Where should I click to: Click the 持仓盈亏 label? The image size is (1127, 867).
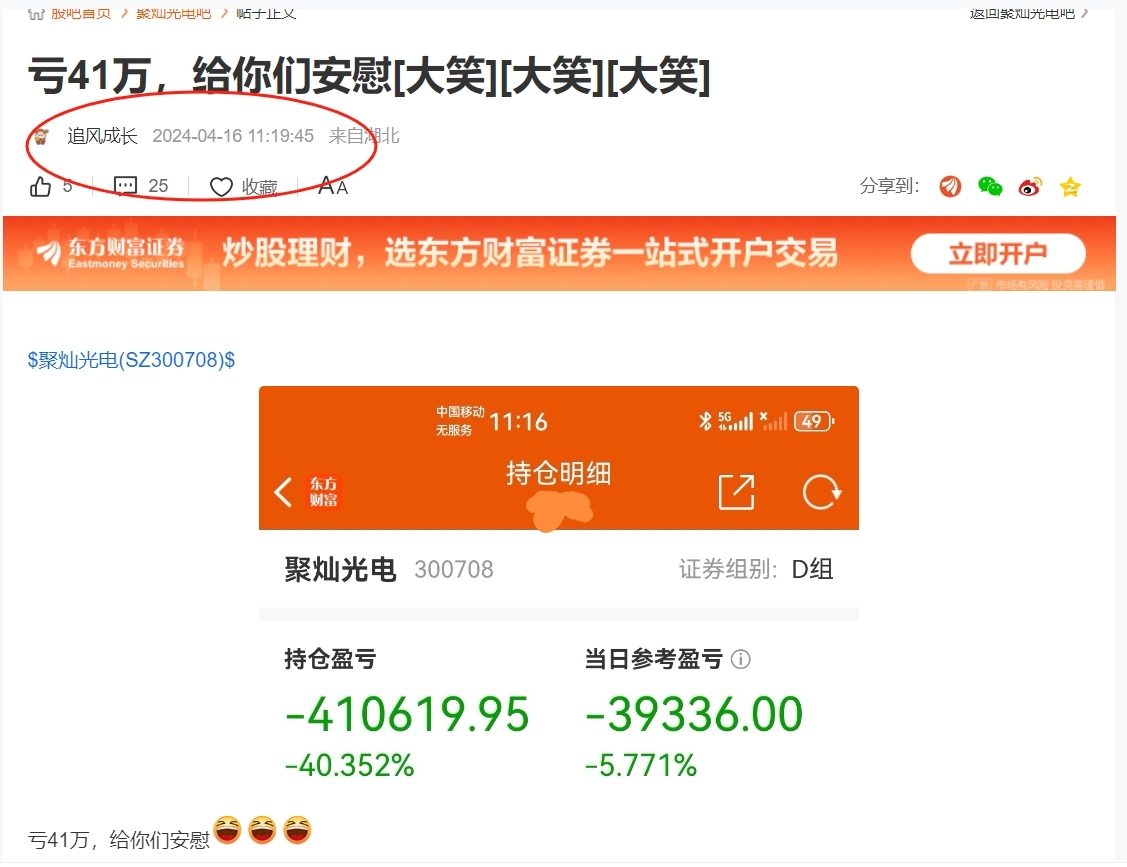point(330,659)
